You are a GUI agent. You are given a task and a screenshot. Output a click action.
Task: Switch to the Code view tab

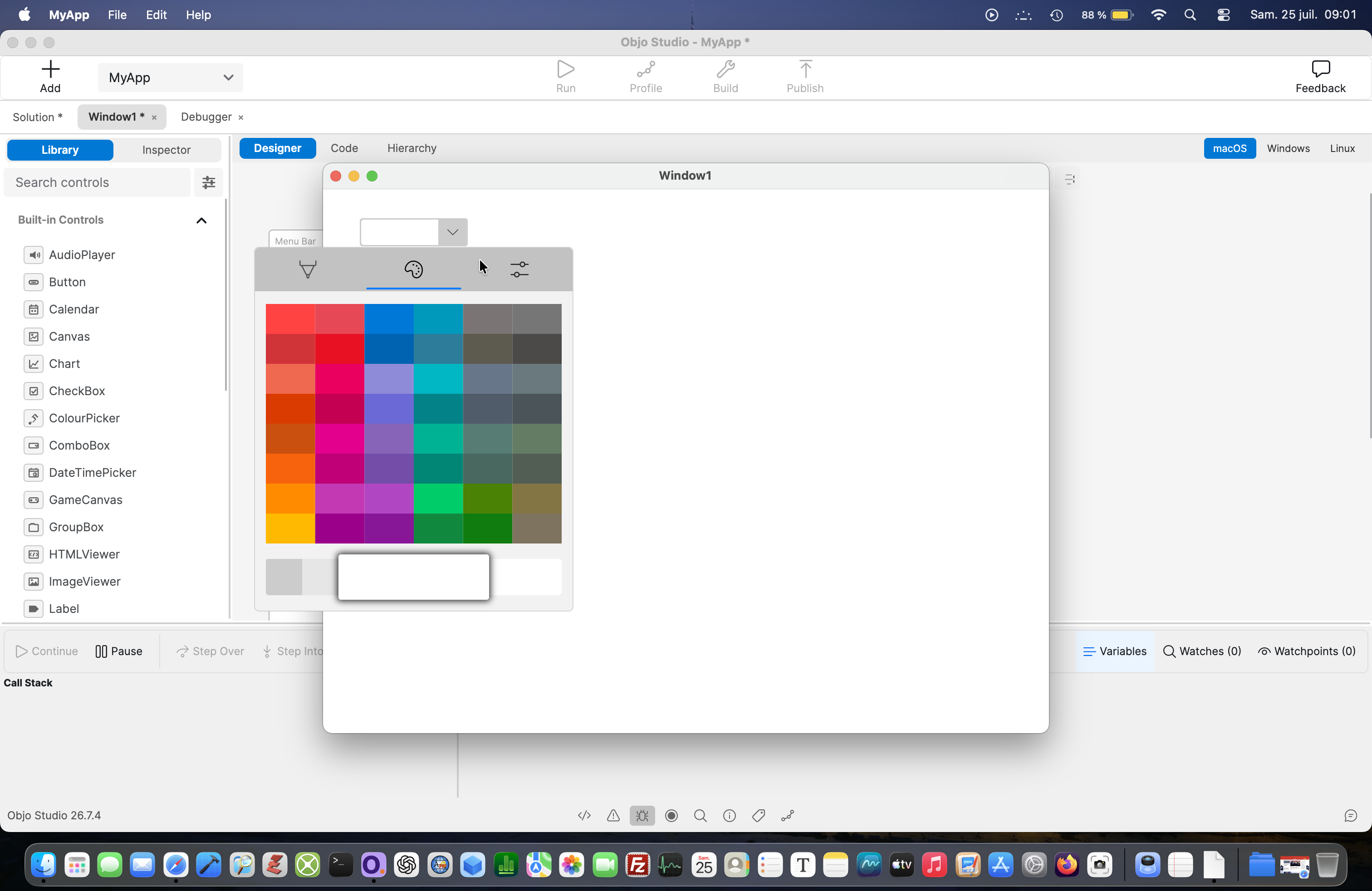click(x=344, y=148)
